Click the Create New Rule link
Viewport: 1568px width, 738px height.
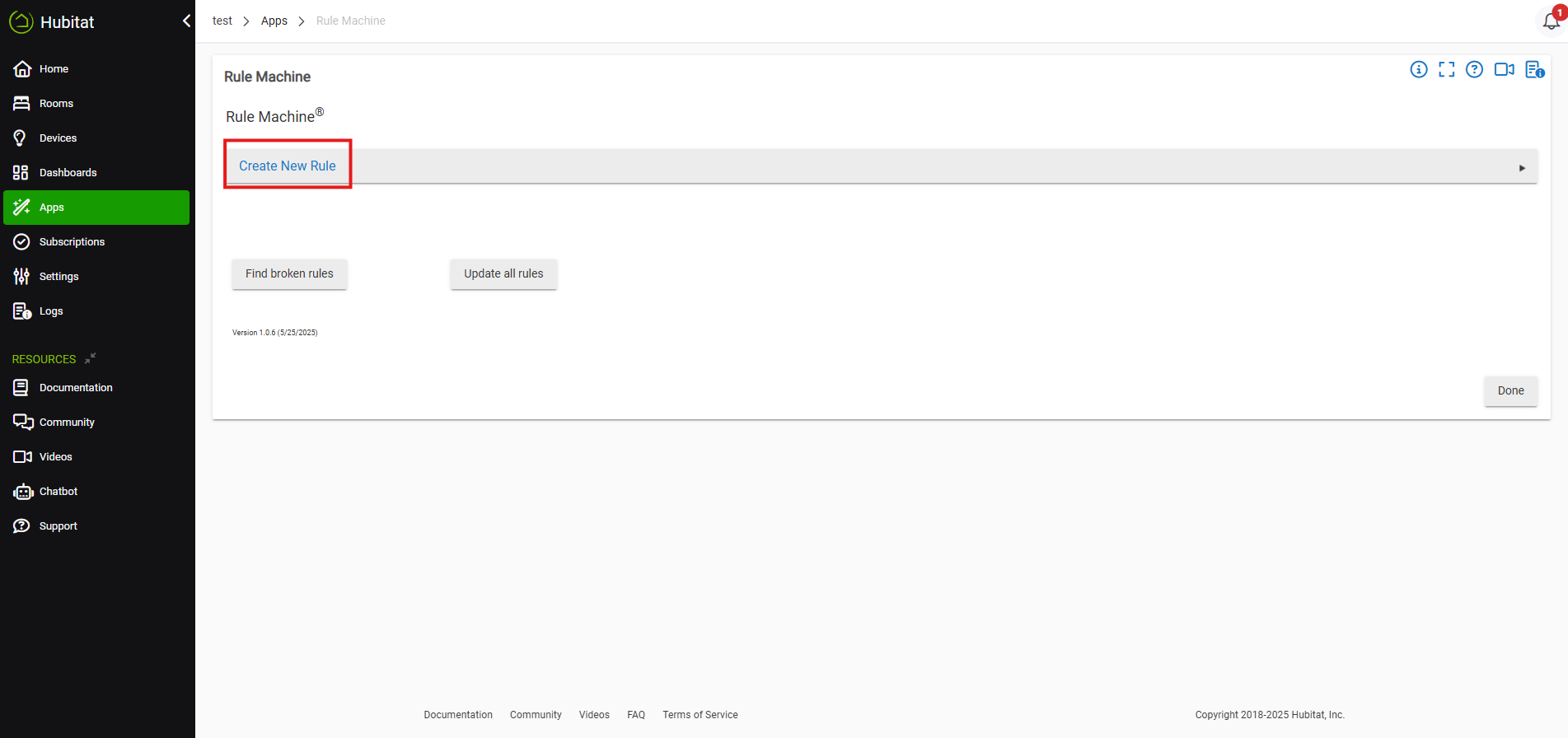pyautogui.click(x=288, y=166)
